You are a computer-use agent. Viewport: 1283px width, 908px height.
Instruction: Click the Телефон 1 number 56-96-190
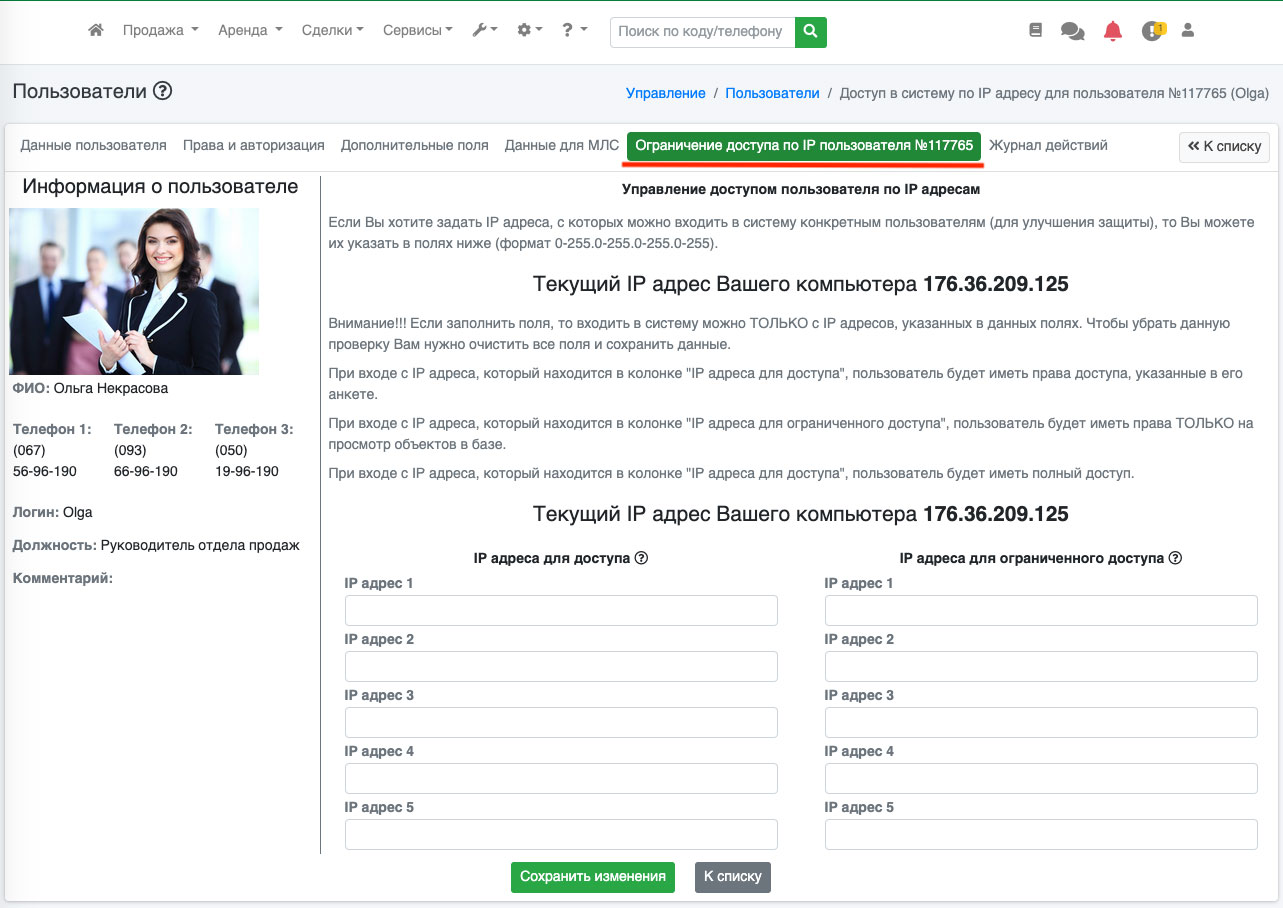click(x=45, y=471)
